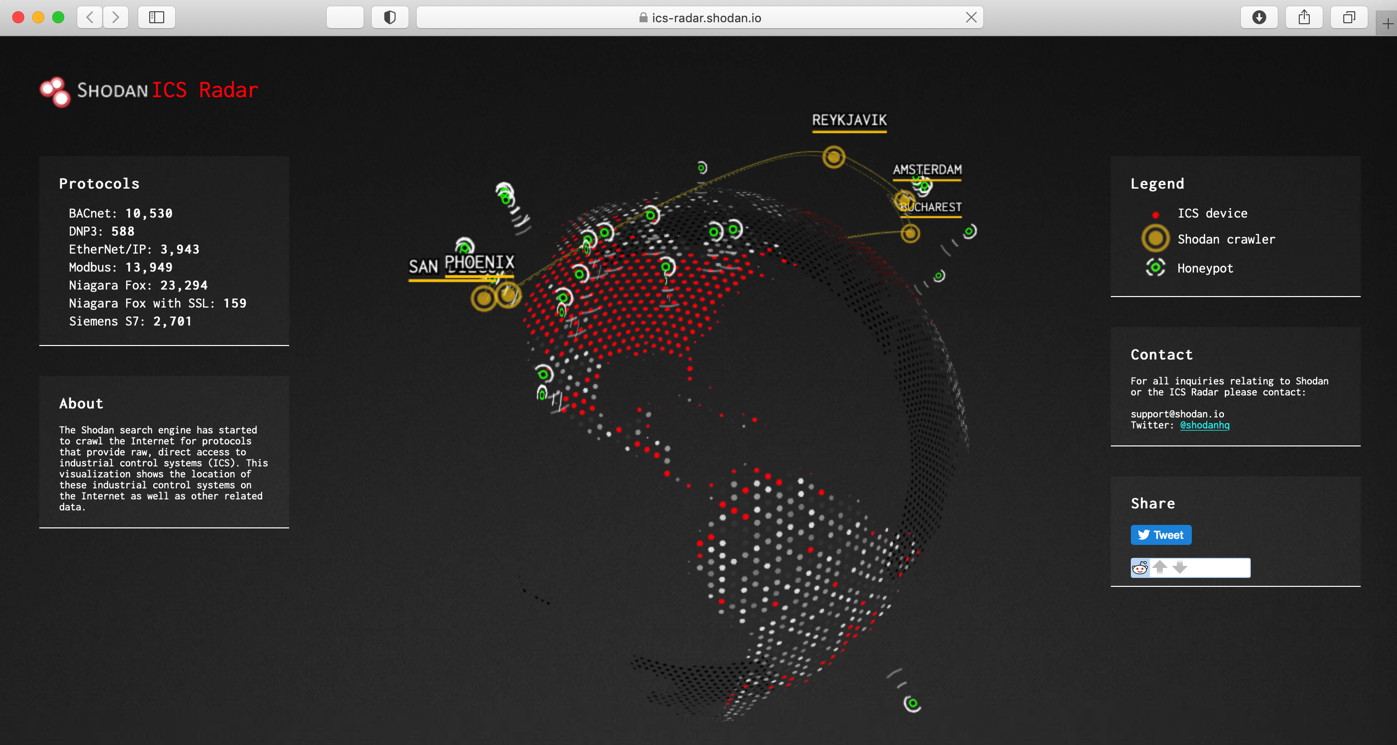This screenshot has height=745, width=1397.
Task: Select the Niagara Fox: 23,294 row
Action: pos(138,285)
